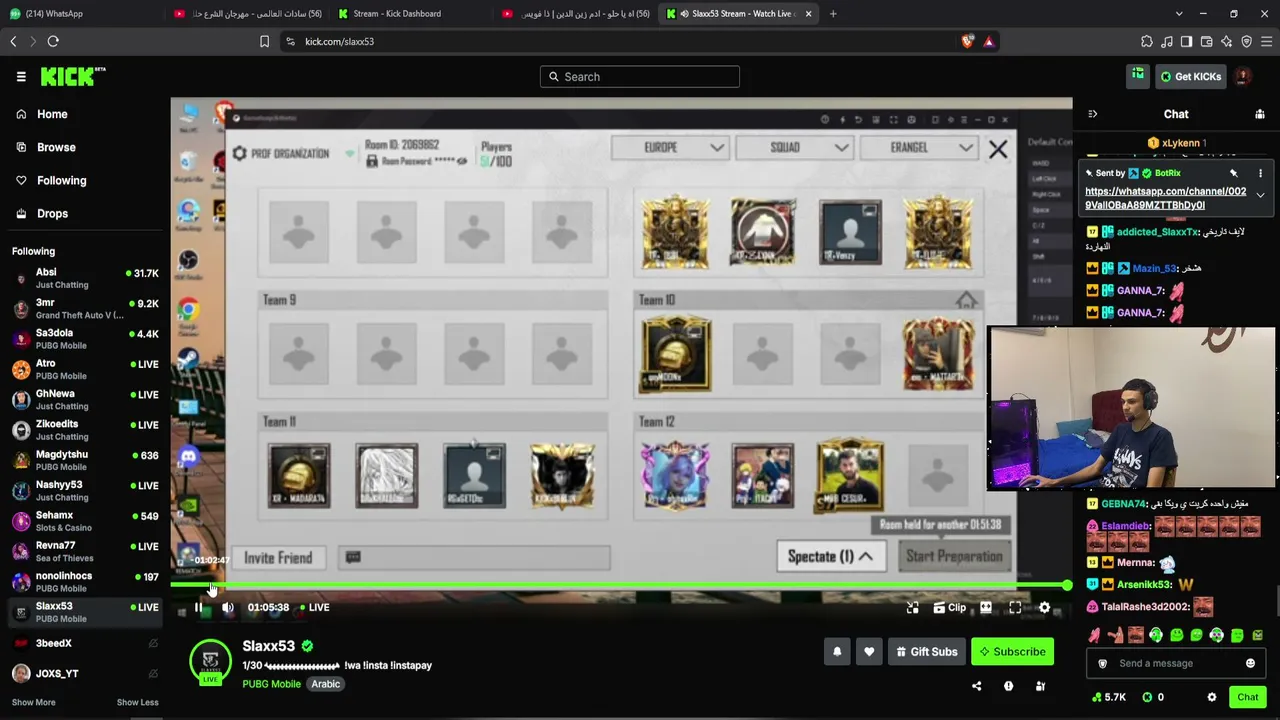Image resolution: width=1280 pixels, height=720 pixels.
Task: Open the emote picker smiley icon
Action: click(1250, 663)
